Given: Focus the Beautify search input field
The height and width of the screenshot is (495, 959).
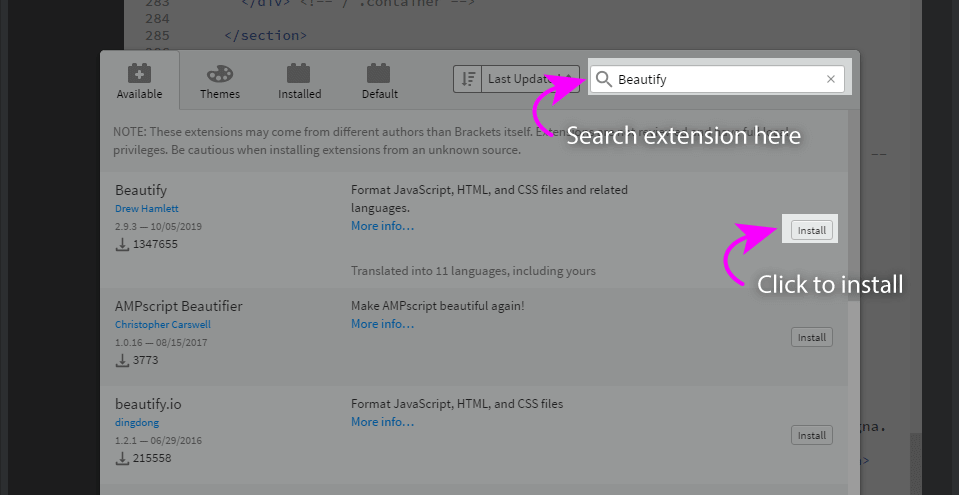Looking at the screenshot, I should [717, 79].
